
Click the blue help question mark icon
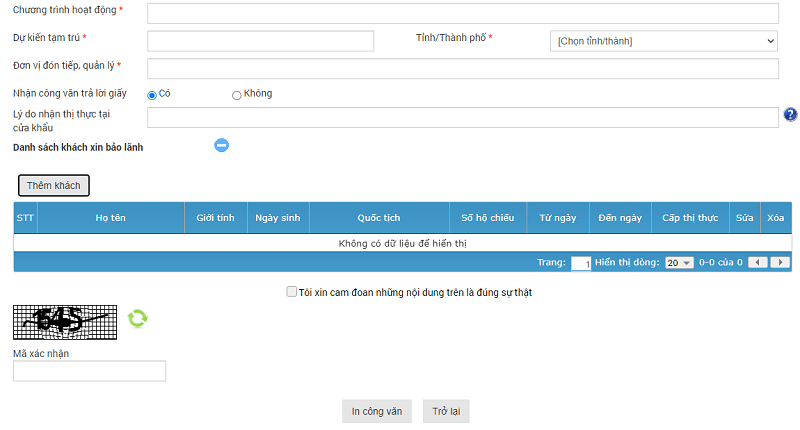pyautogui.click(x=790, y=115)
